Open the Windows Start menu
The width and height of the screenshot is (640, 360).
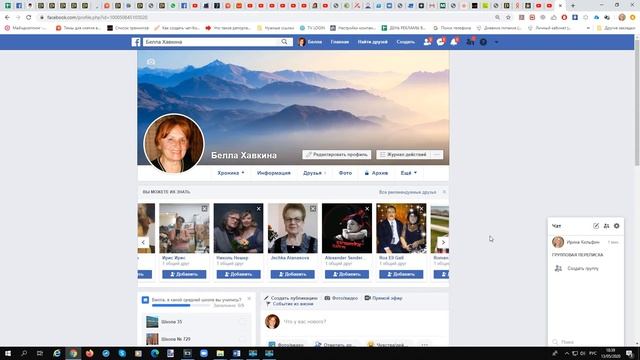(8, 353)
